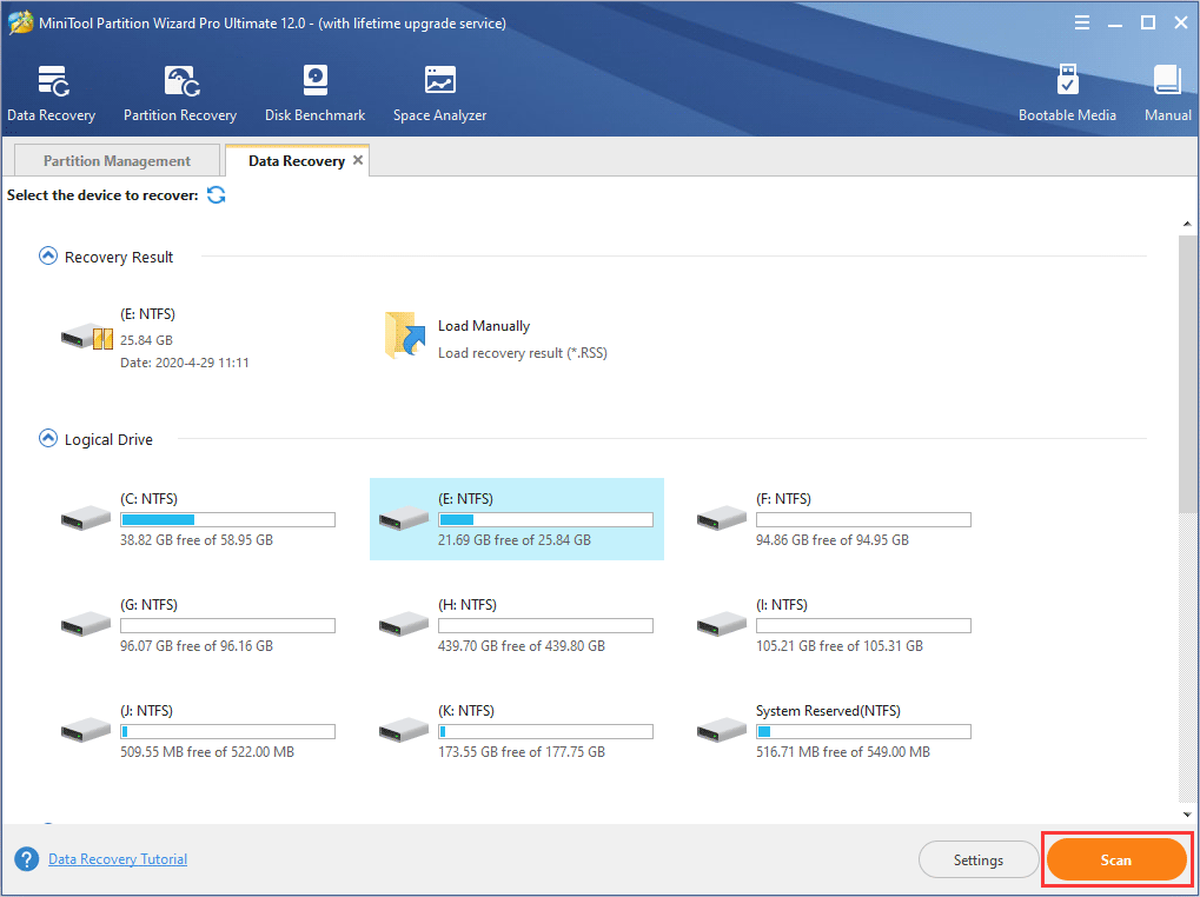The height and width of the screenshot is (897, 1200).
Task: Open the Data Recovery Tutorial link
Action: [x=118, y=859]
